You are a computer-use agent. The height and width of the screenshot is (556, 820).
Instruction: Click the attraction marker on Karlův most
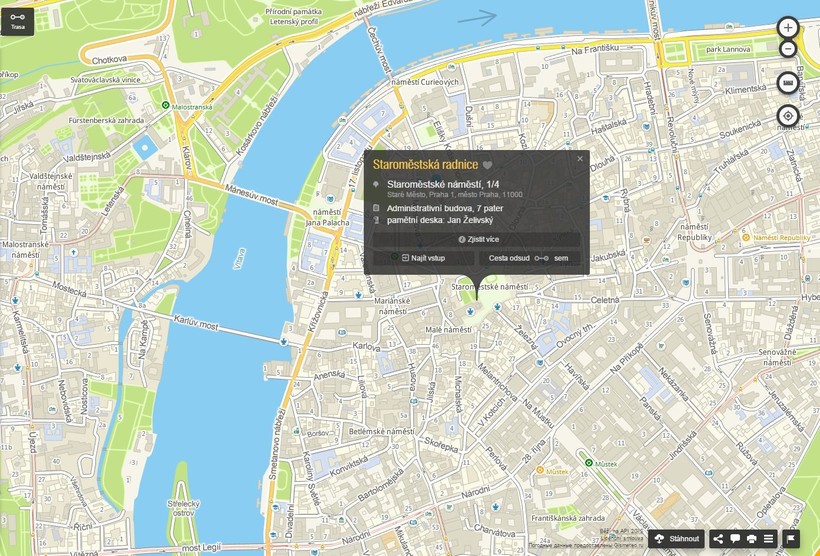[283, 342]
